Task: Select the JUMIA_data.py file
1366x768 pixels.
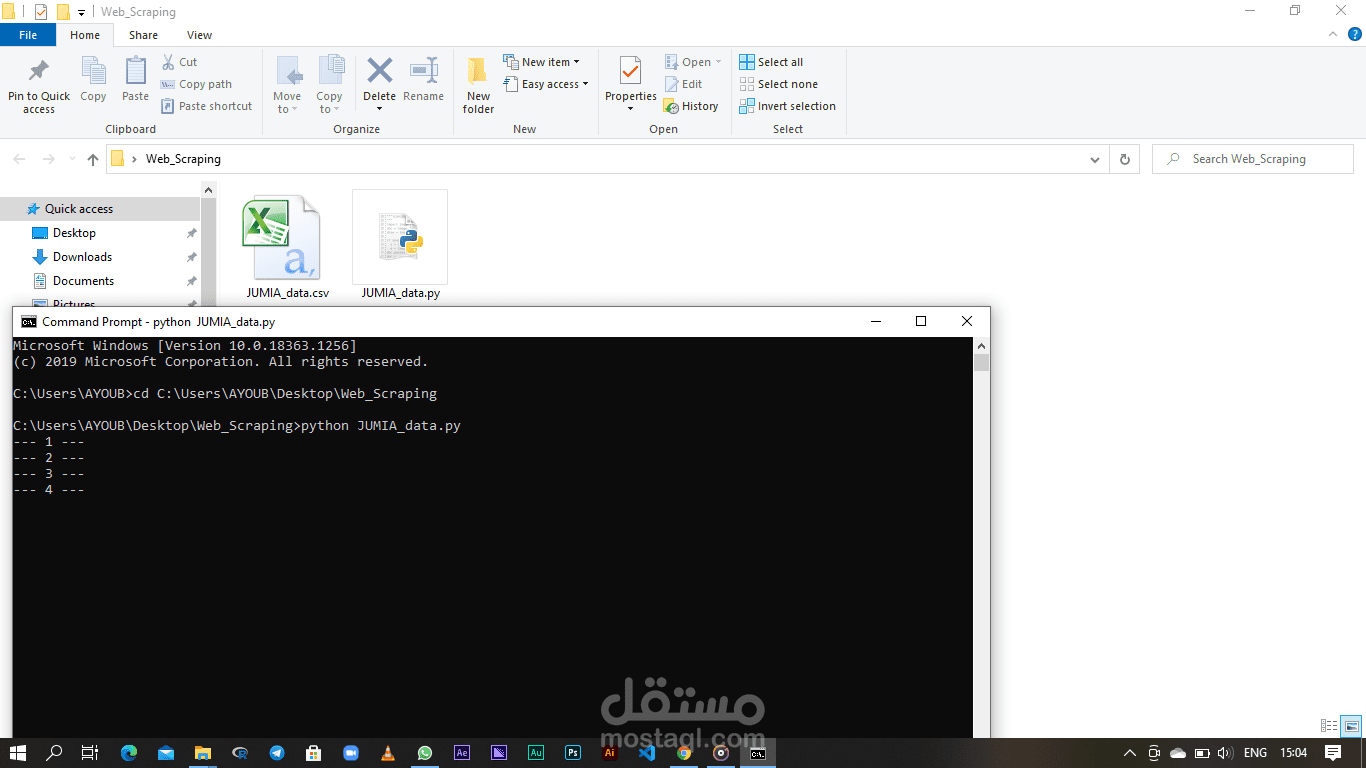Action: 400,245
